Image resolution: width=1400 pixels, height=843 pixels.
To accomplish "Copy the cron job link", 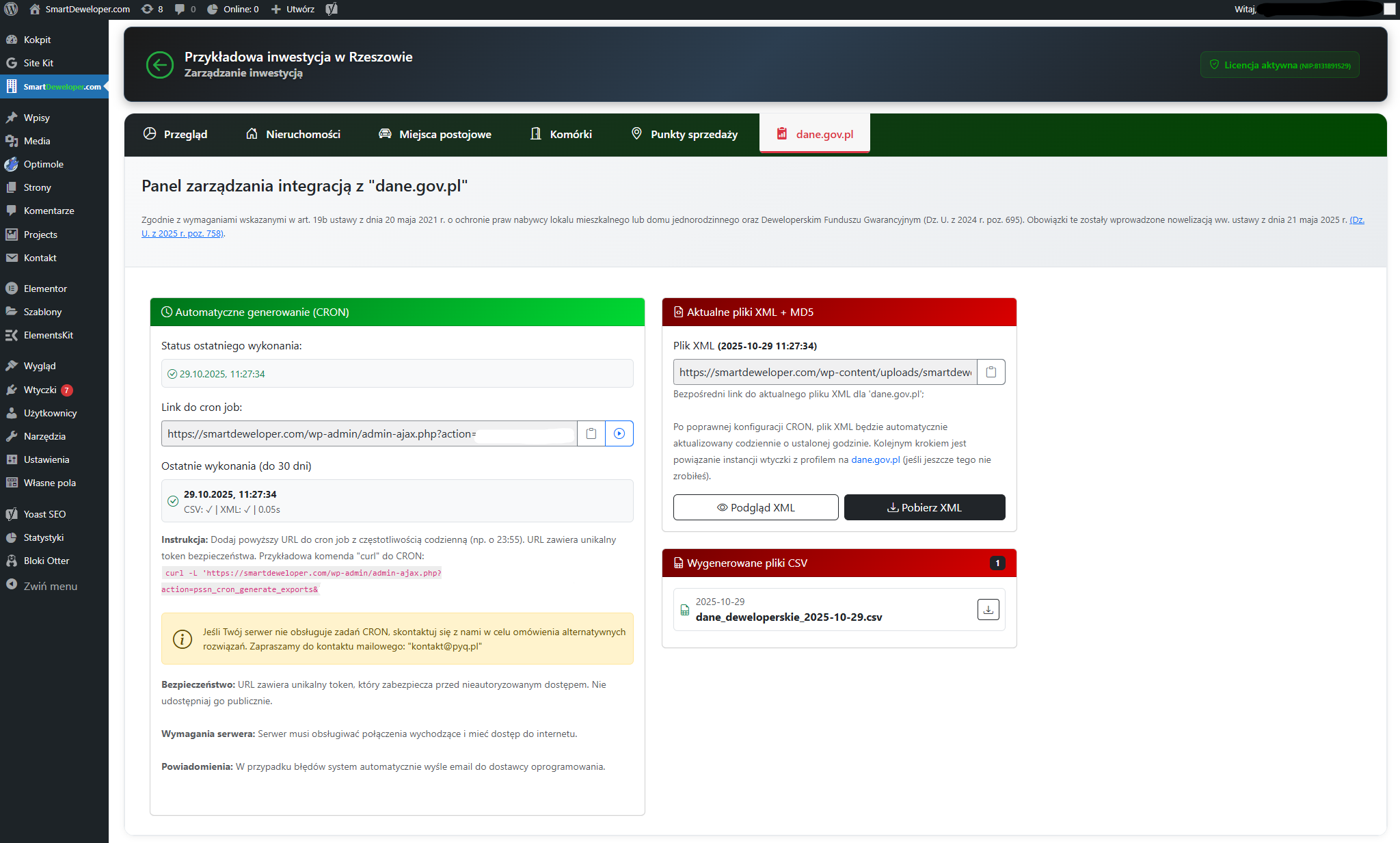I will click(591, 433).
